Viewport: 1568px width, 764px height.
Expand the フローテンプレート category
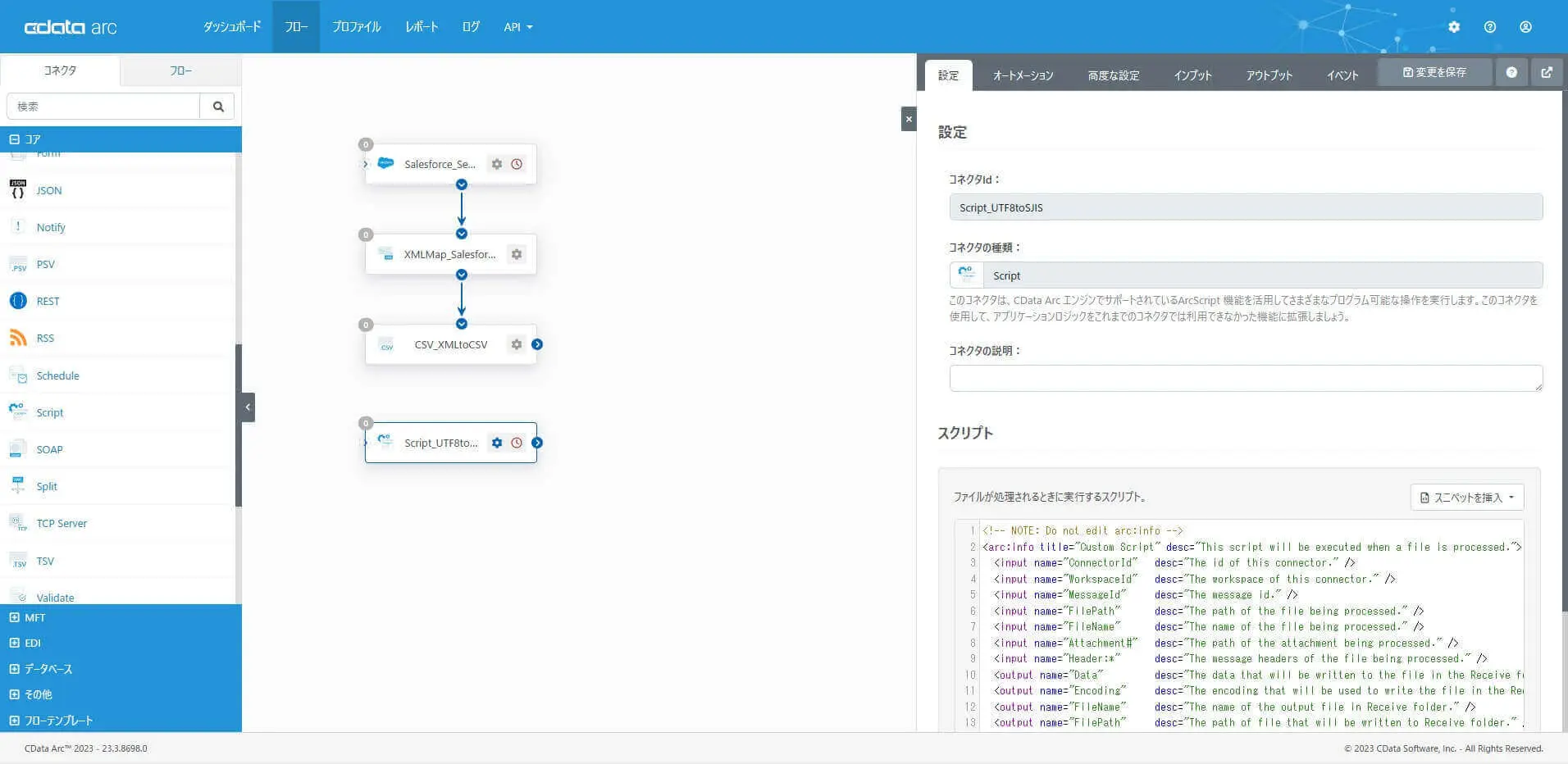click(14, 721)
